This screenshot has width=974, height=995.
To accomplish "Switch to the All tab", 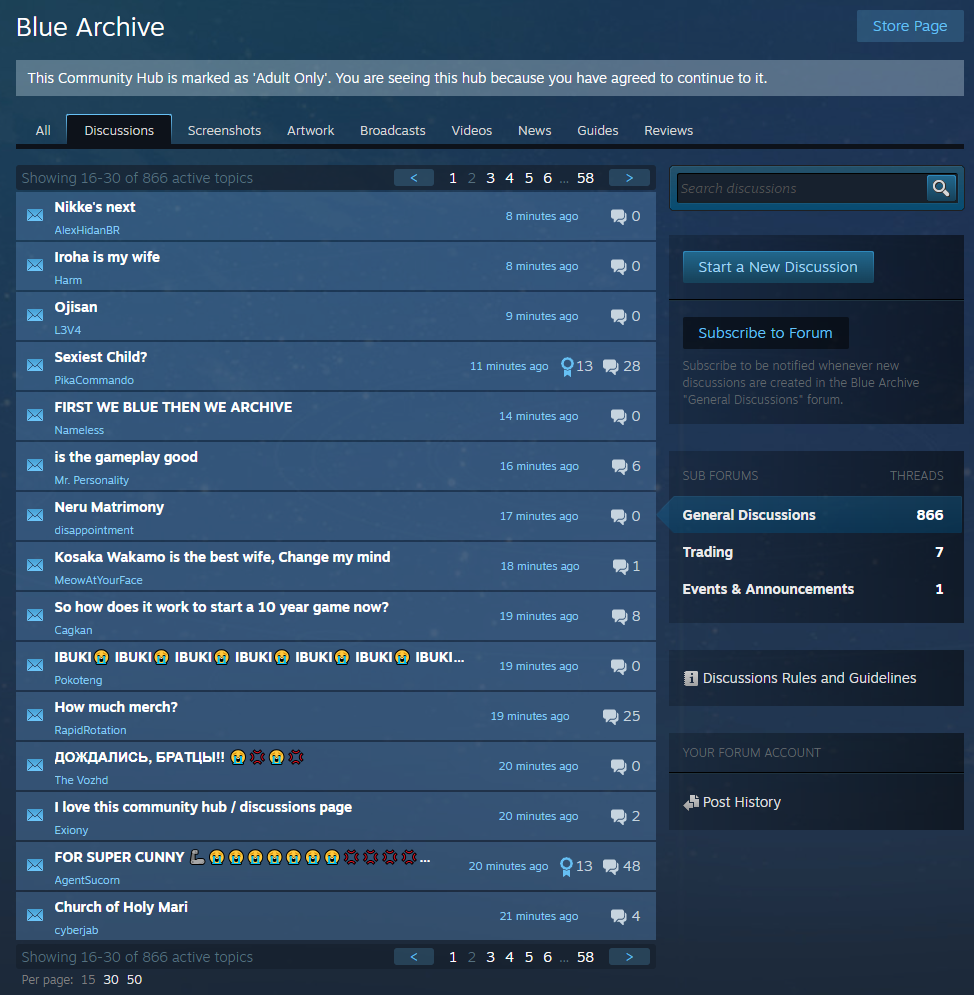I will (43, 131).
